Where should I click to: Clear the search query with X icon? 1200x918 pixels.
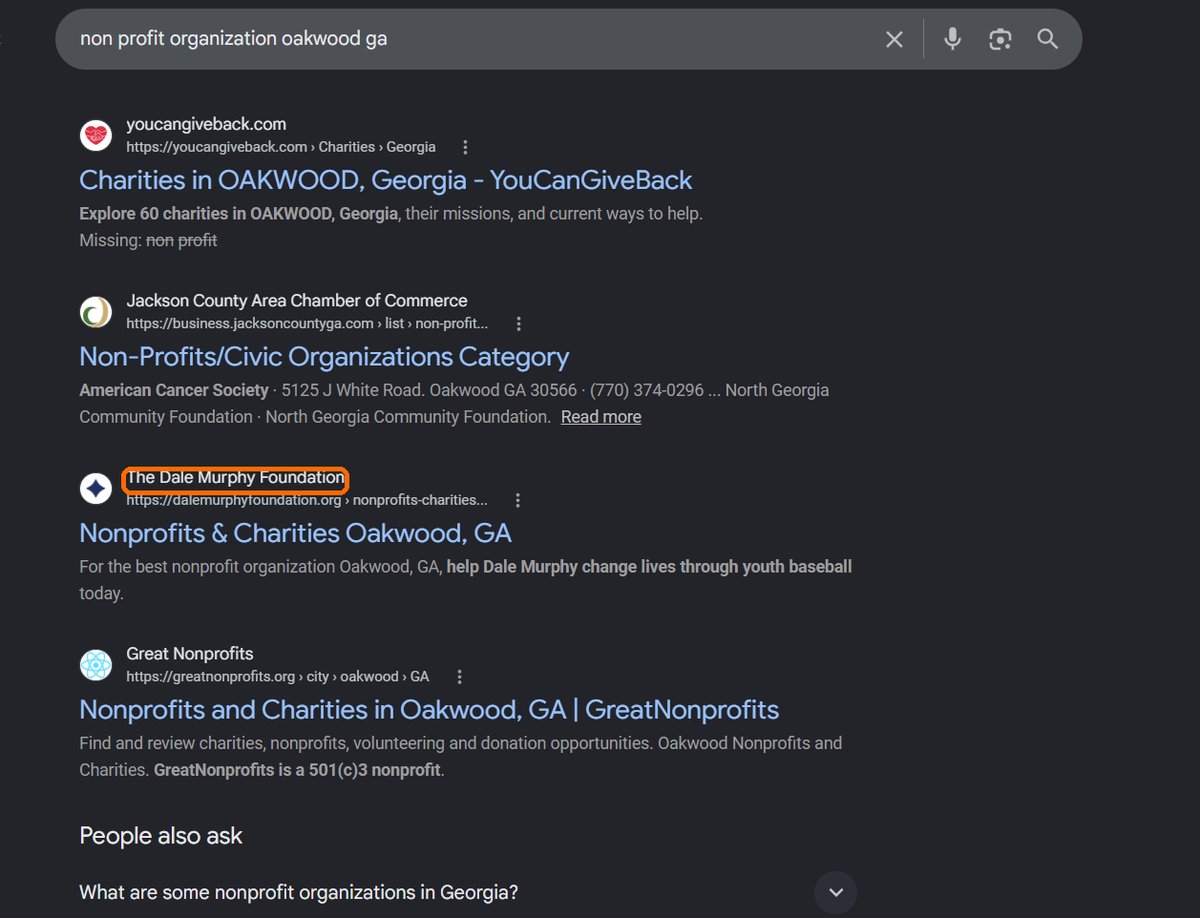(x=894, y=39)
